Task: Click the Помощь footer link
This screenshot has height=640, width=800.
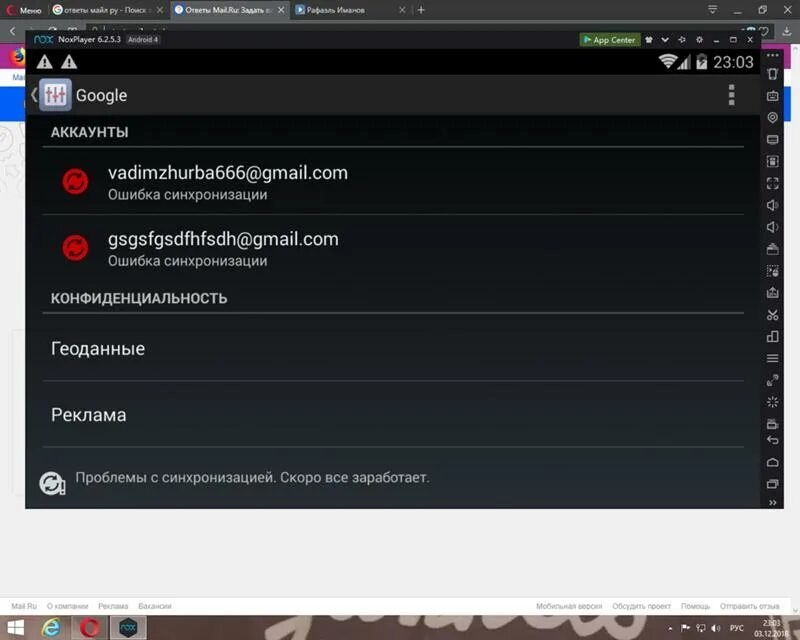Action: click(x=695, y=606)
